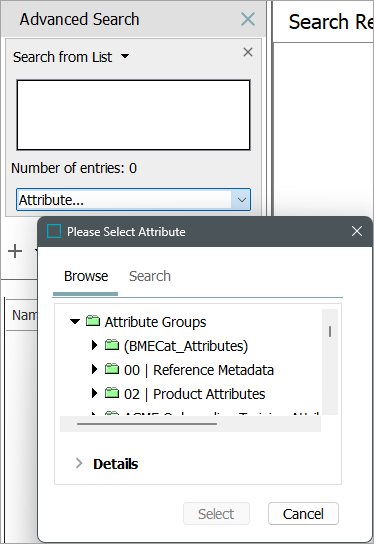Screen dimensions: 374x544
Task: Expand the (BMECat_Attributes) folder
Action: (94, 345)
